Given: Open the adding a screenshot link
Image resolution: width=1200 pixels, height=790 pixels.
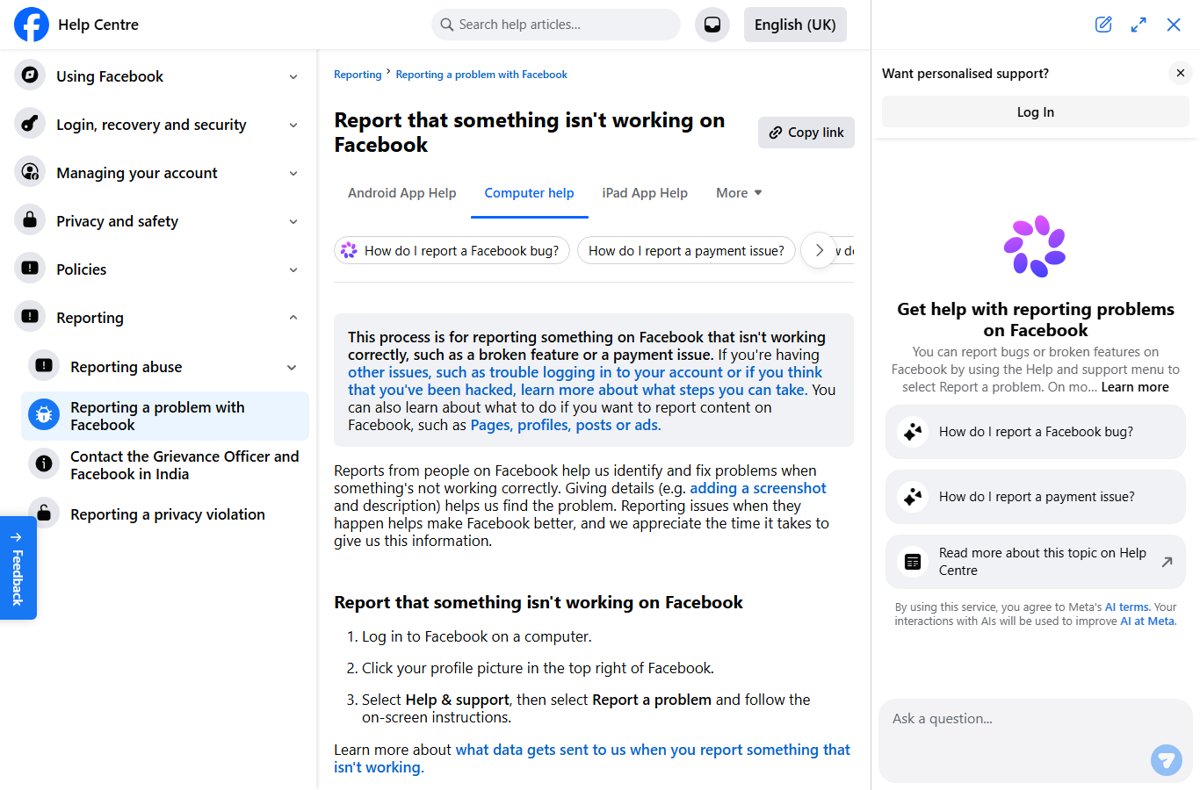Looking at the screenshot, I should 758,488.
